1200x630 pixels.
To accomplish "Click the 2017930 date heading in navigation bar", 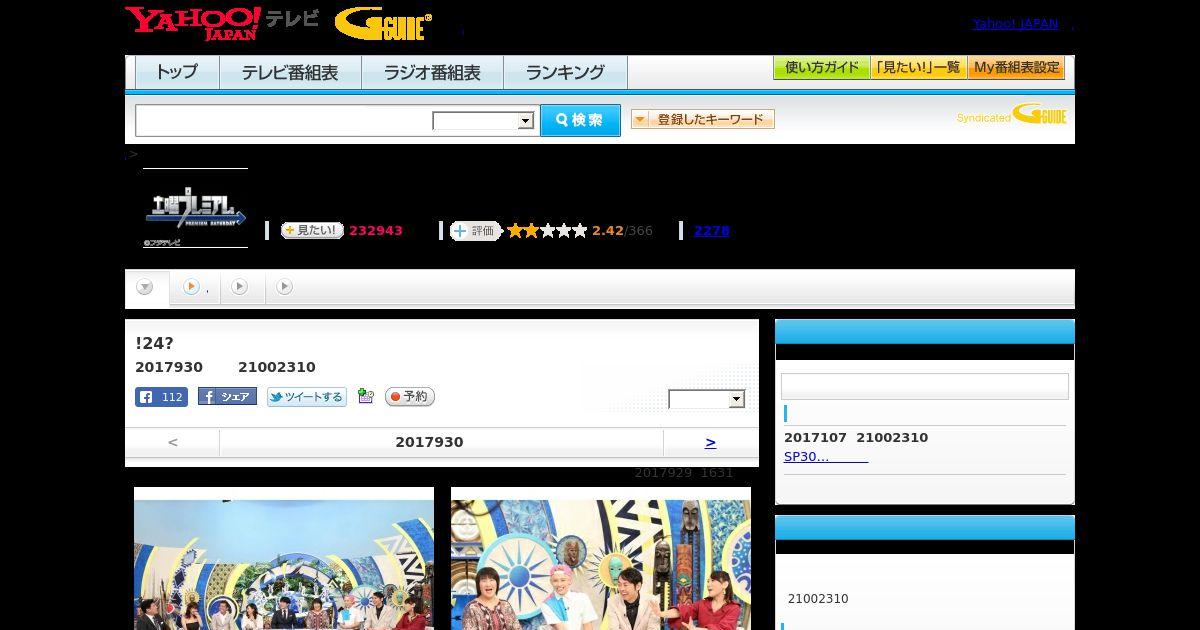I will point(429,442).
